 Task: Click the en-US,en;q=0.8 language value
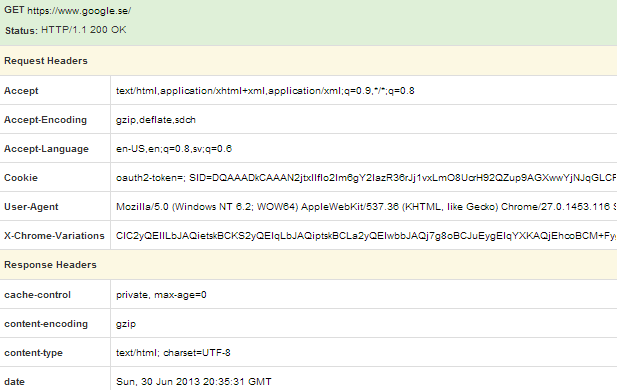[174, 149]
